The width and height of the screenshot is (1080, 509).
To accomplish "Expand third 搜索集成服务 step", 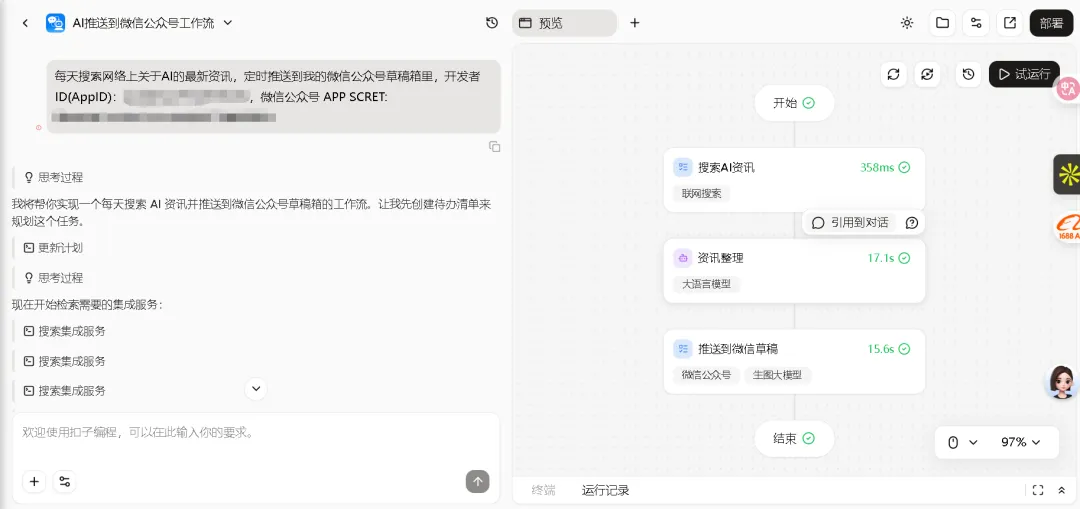I will pyautogui.click(x=65, y=391).
